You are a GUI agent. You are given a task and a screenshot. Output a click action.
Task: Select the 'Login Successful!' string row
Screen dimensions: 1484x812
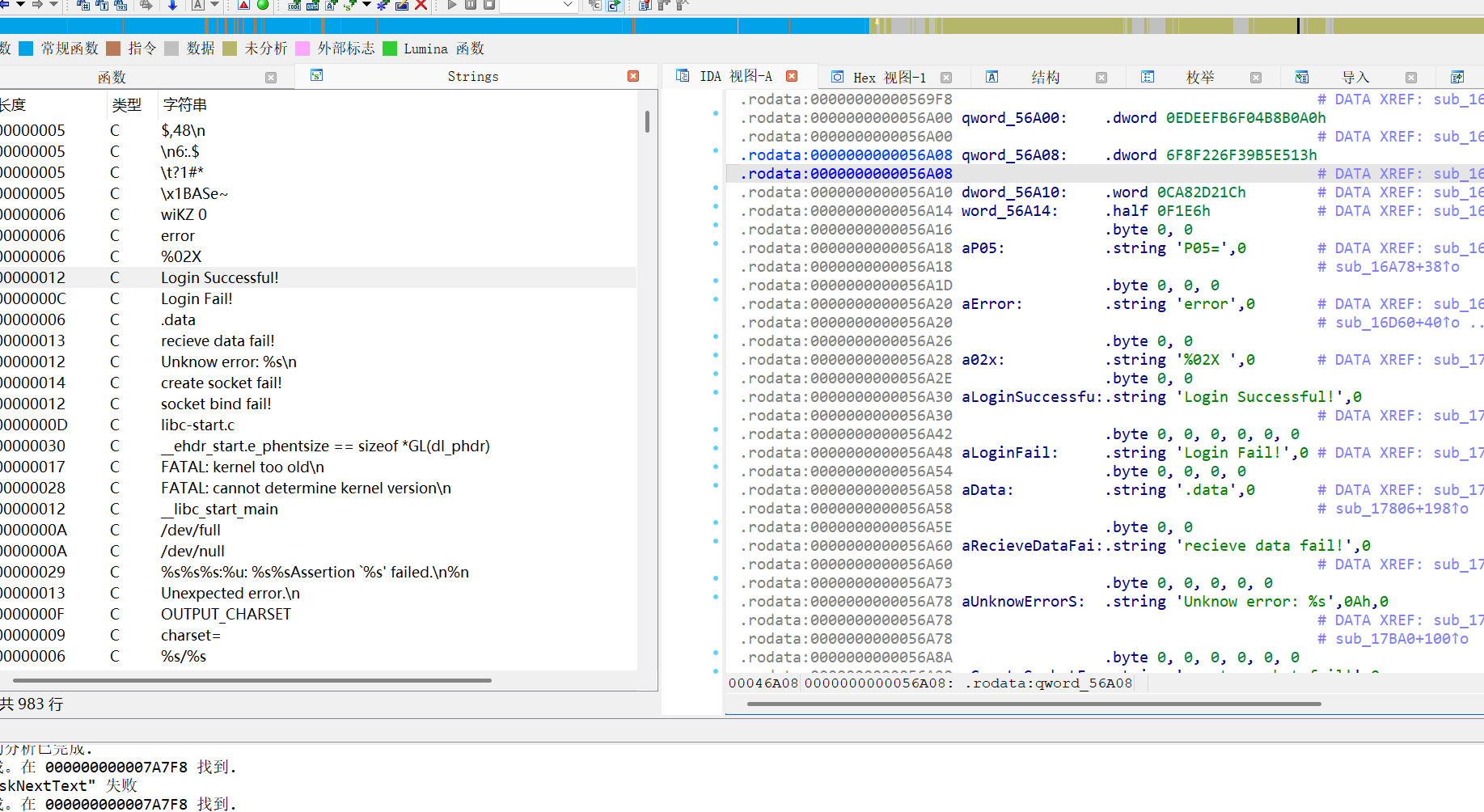[x=318, y=277]
